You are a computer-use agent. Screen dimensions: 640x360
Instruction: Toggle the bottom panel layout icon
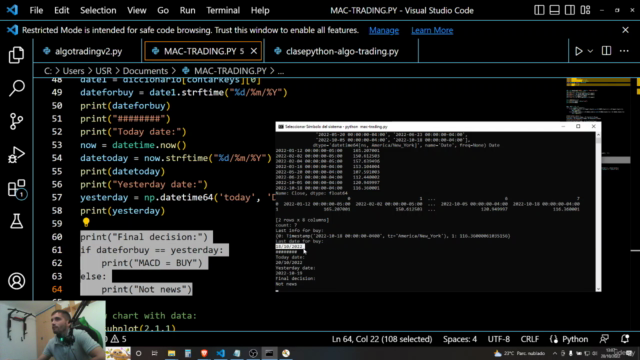554,10
